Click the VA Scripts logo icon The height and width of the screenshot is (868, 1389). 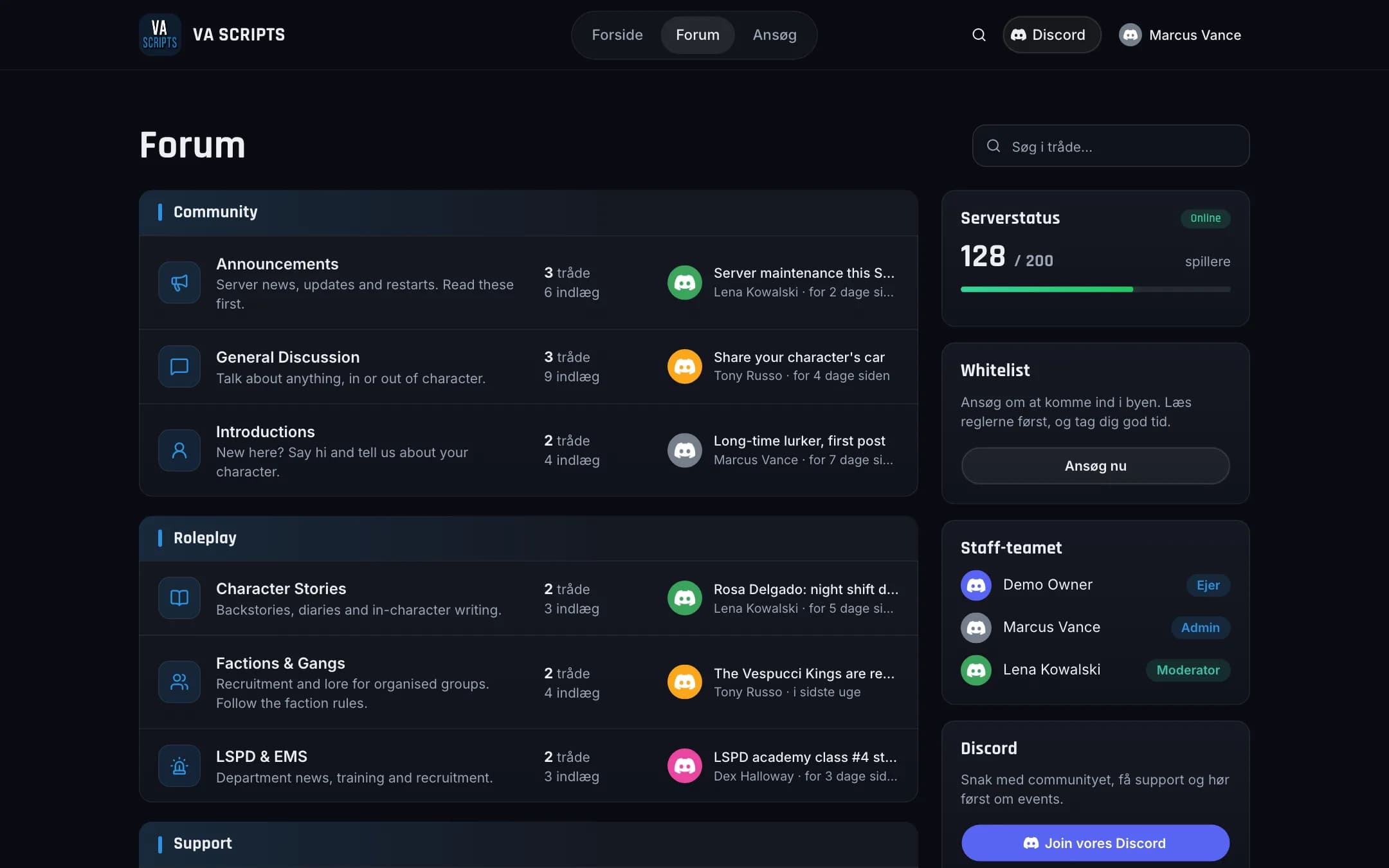click(x=159, y=35)
